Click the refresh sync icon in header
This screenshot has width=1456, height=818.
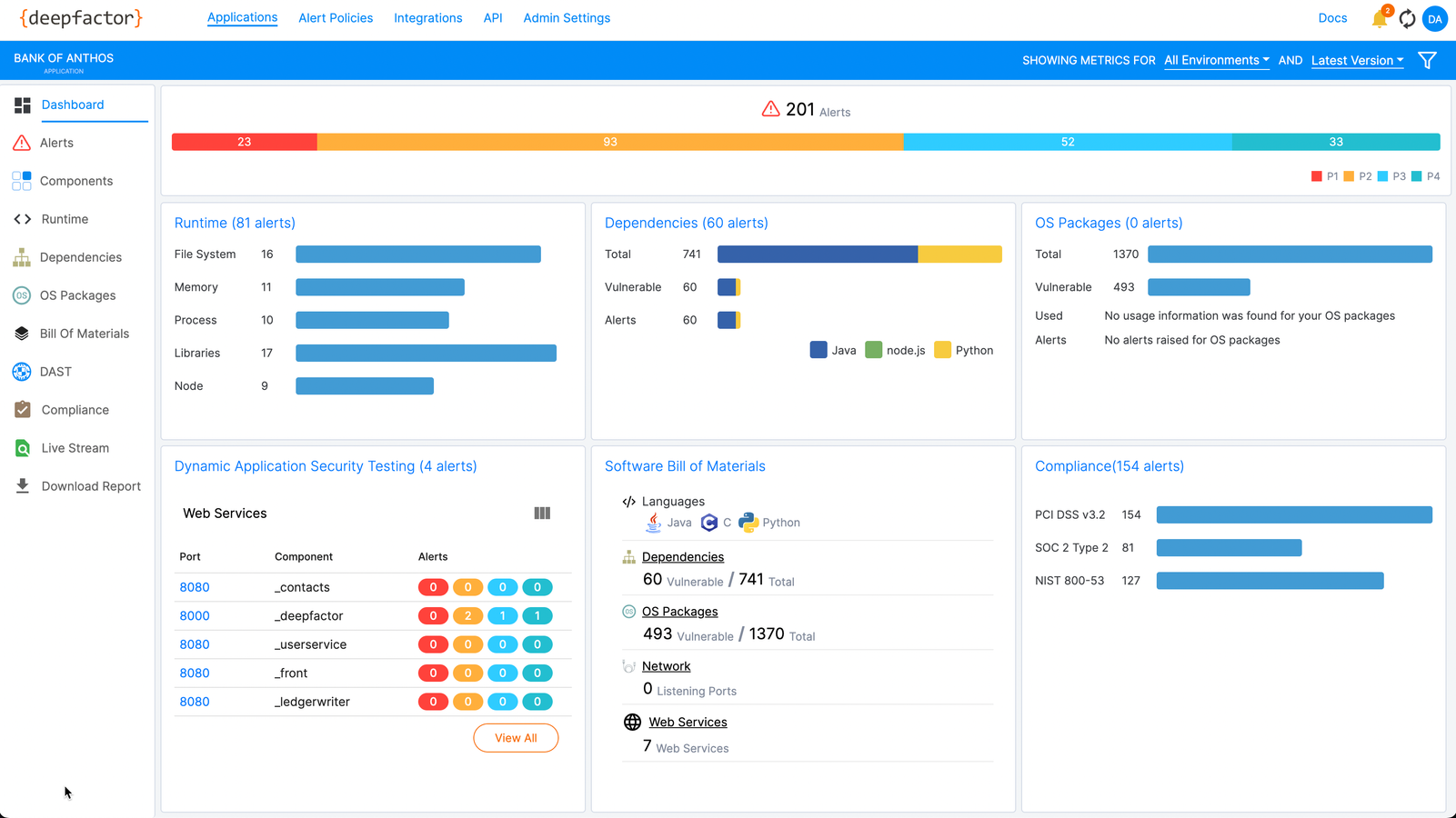1407,18
